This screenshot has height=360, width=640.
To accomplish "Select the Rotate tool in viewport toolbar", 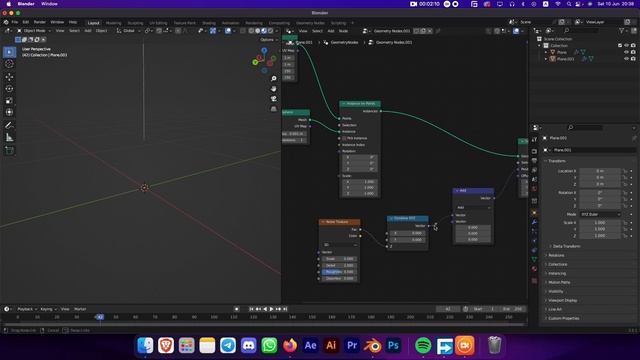I will click(9, 89).
